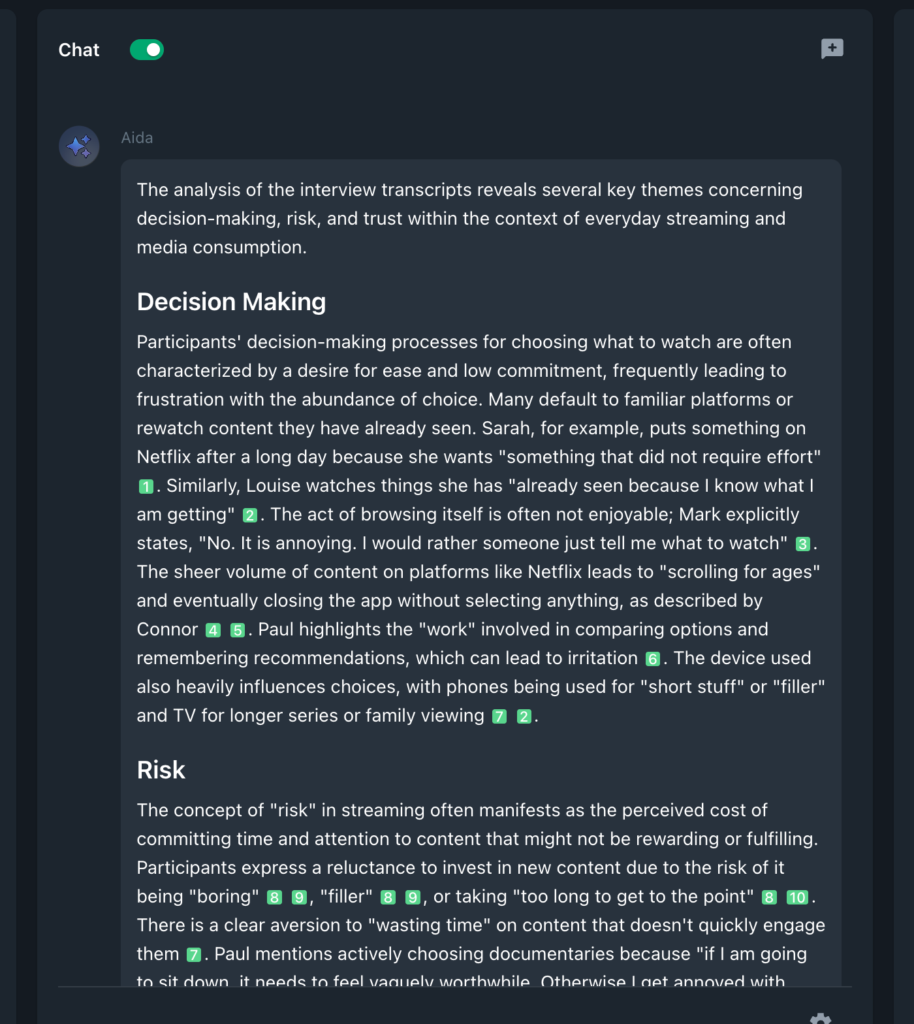Click the Aida sparkle avatar icon
The width and height of the screenshot is (914, 1024).
coord(79,147)
